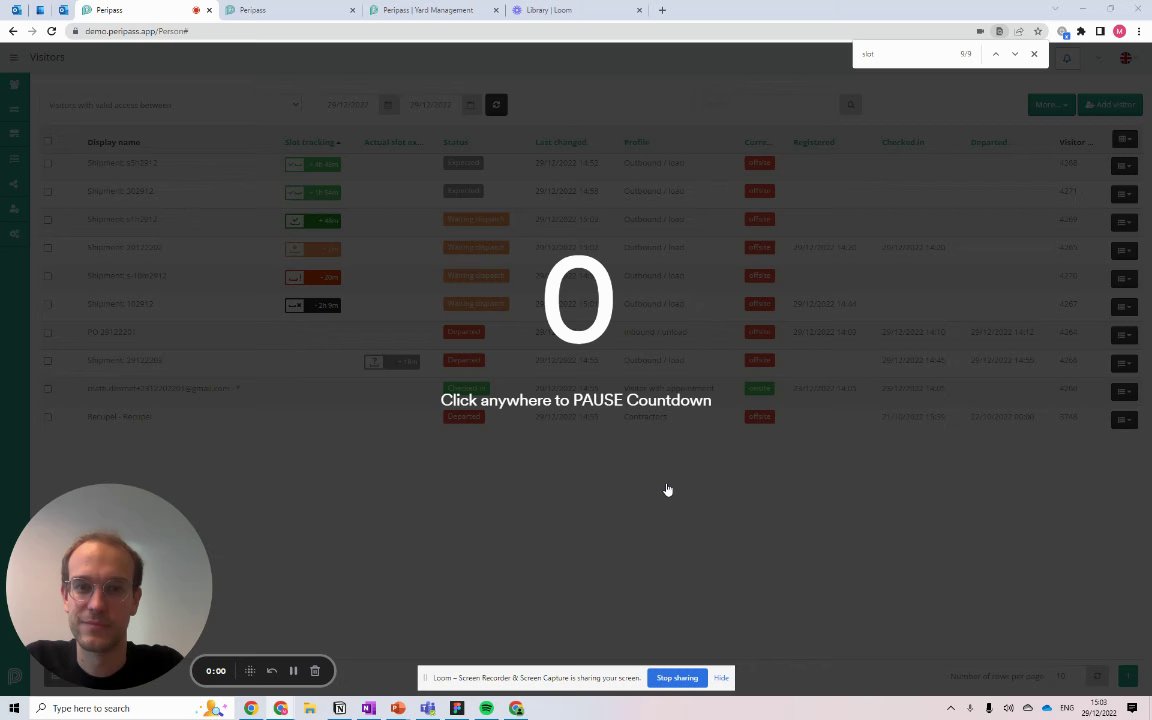
Task: Click the Checked in status badge
Action: pos(466,389)
